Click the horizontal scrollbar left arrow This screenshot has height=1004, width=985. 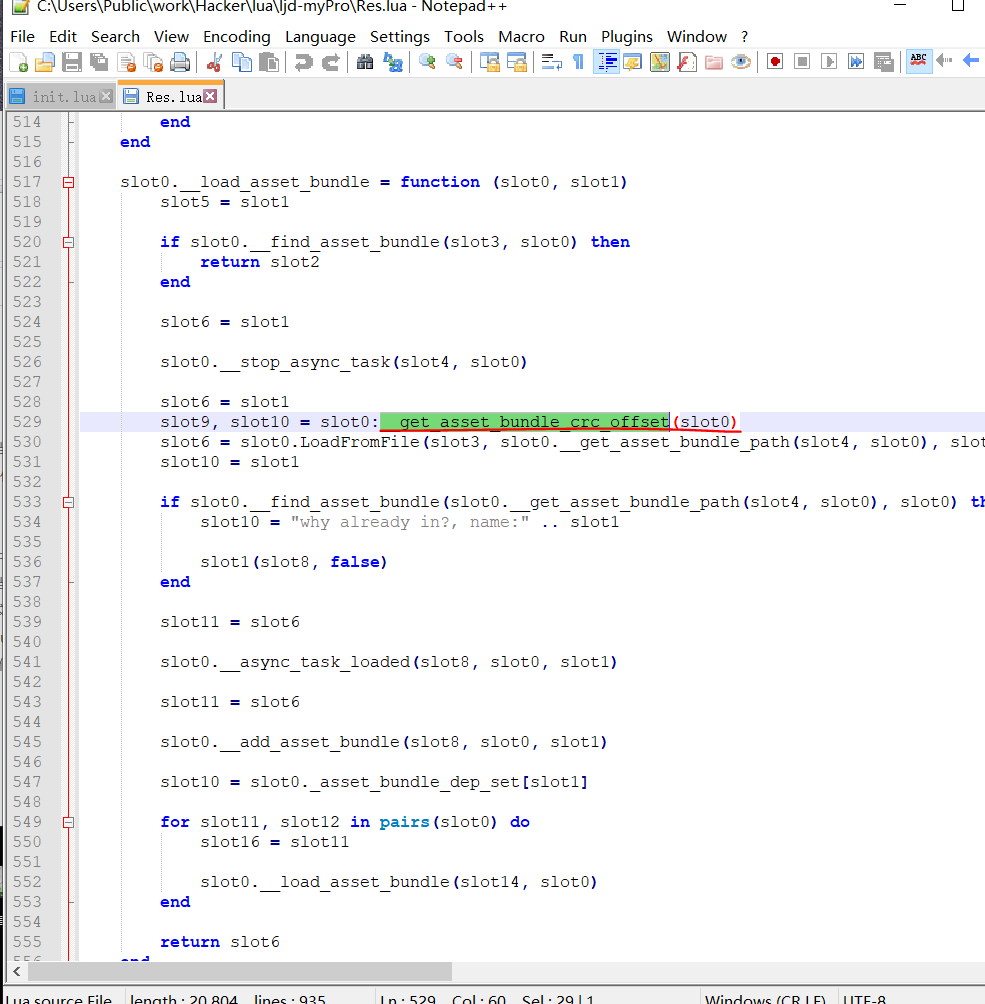pos(17,971)
